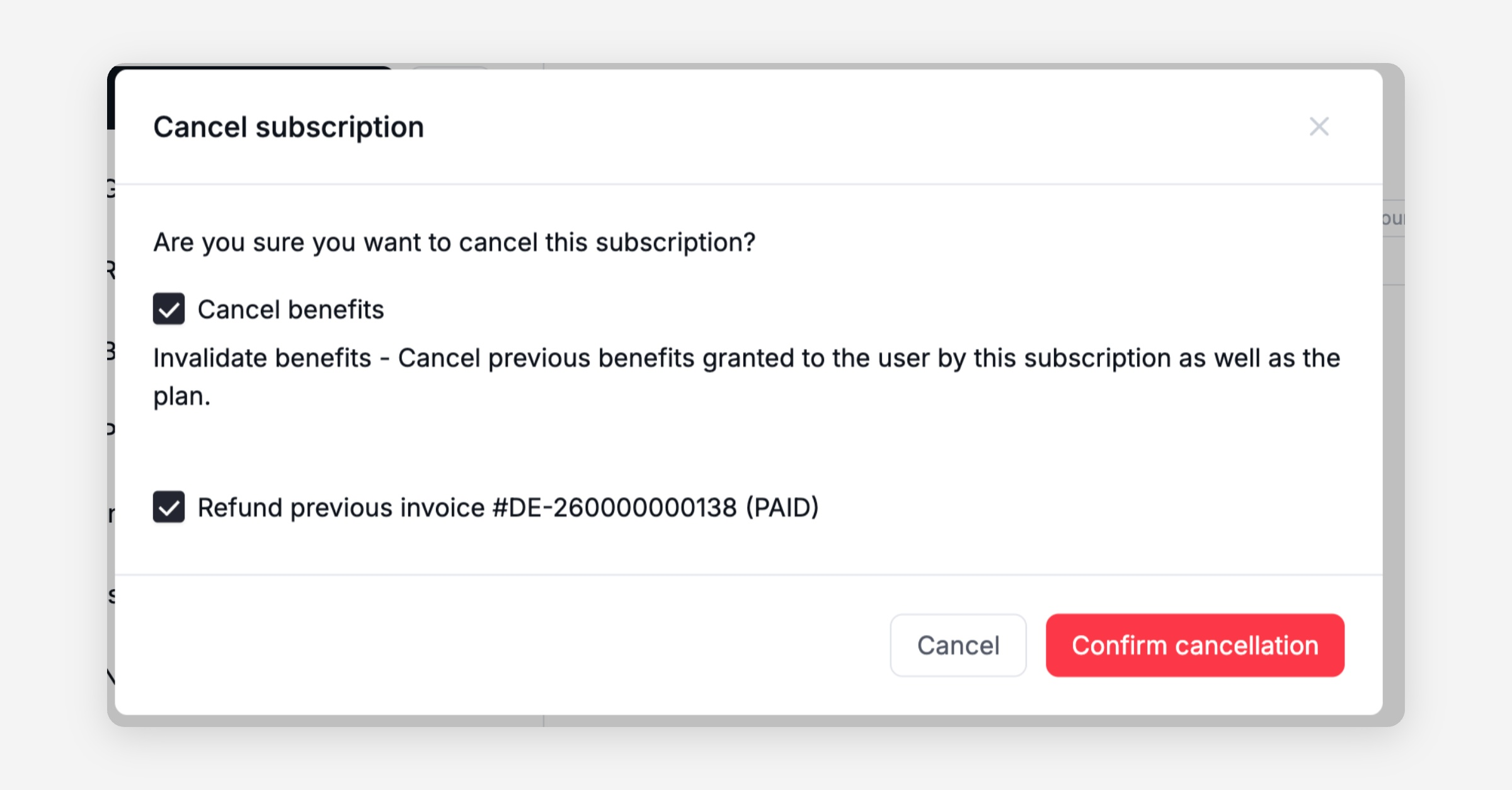Click the checkmark icon beside Refund invoice

point(169,508)
